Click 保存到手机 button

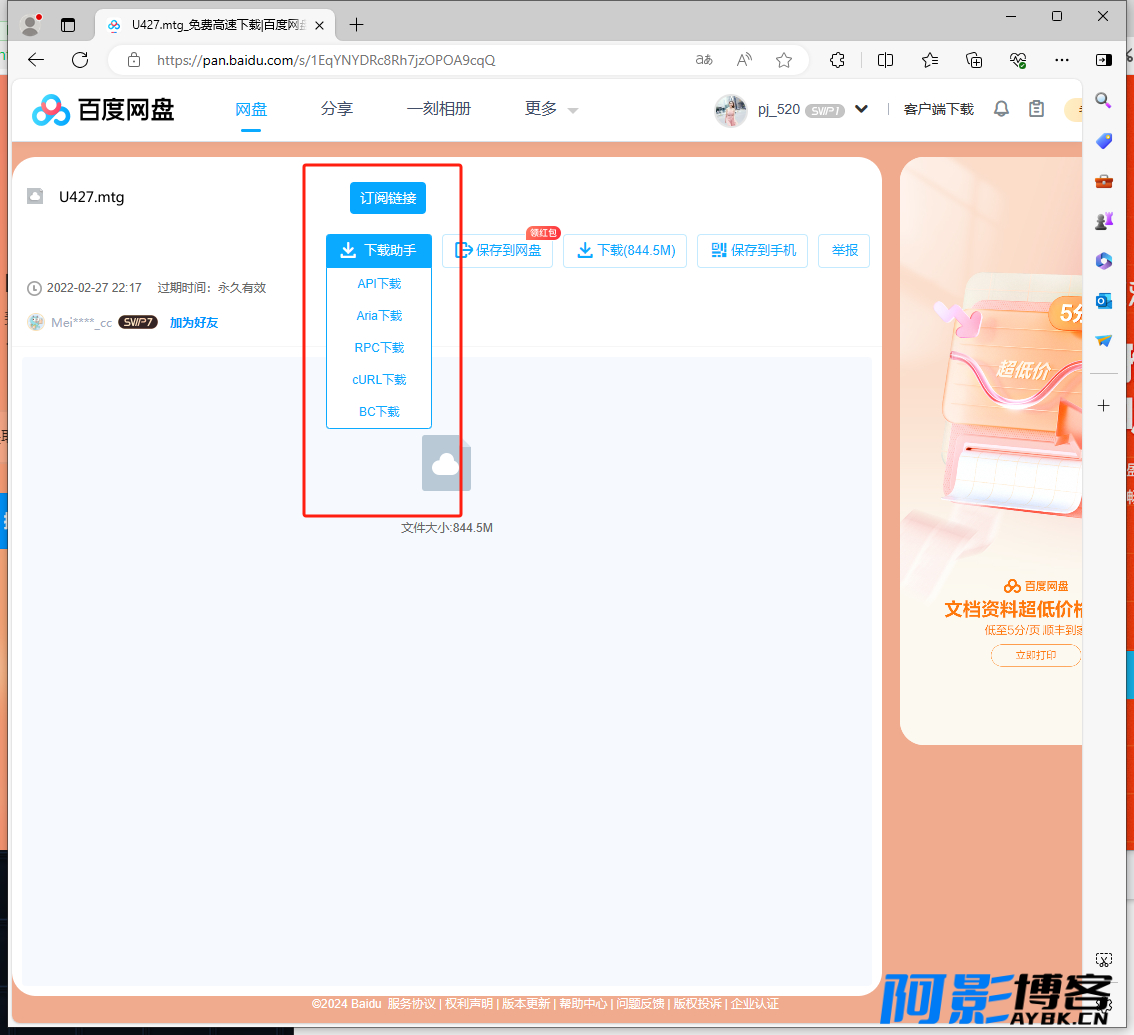pyautogui.click(x=752, y=250)
